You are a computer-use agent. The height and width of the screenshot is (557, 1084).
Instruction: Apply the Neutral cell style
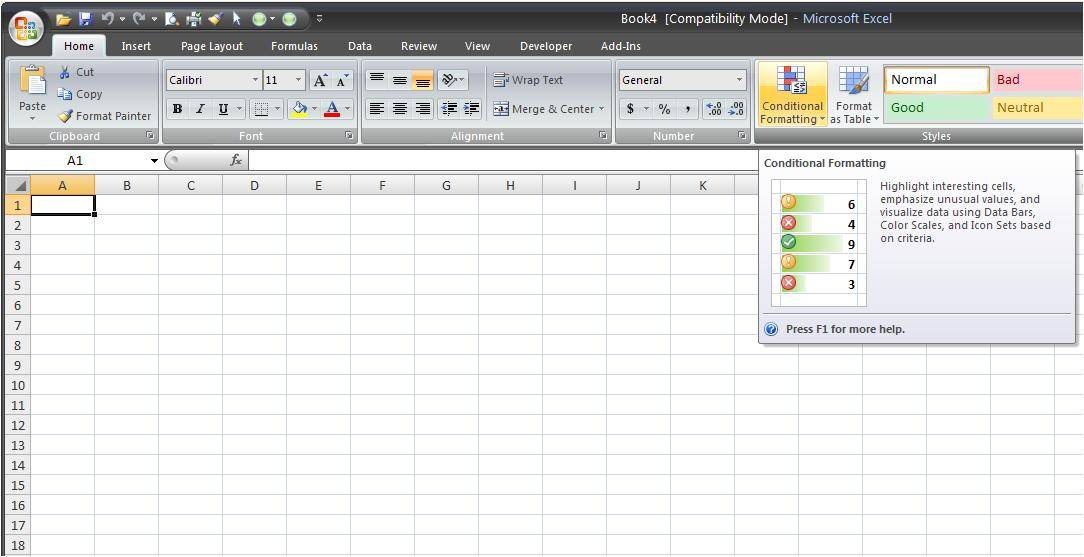[x=1037, y=108]
